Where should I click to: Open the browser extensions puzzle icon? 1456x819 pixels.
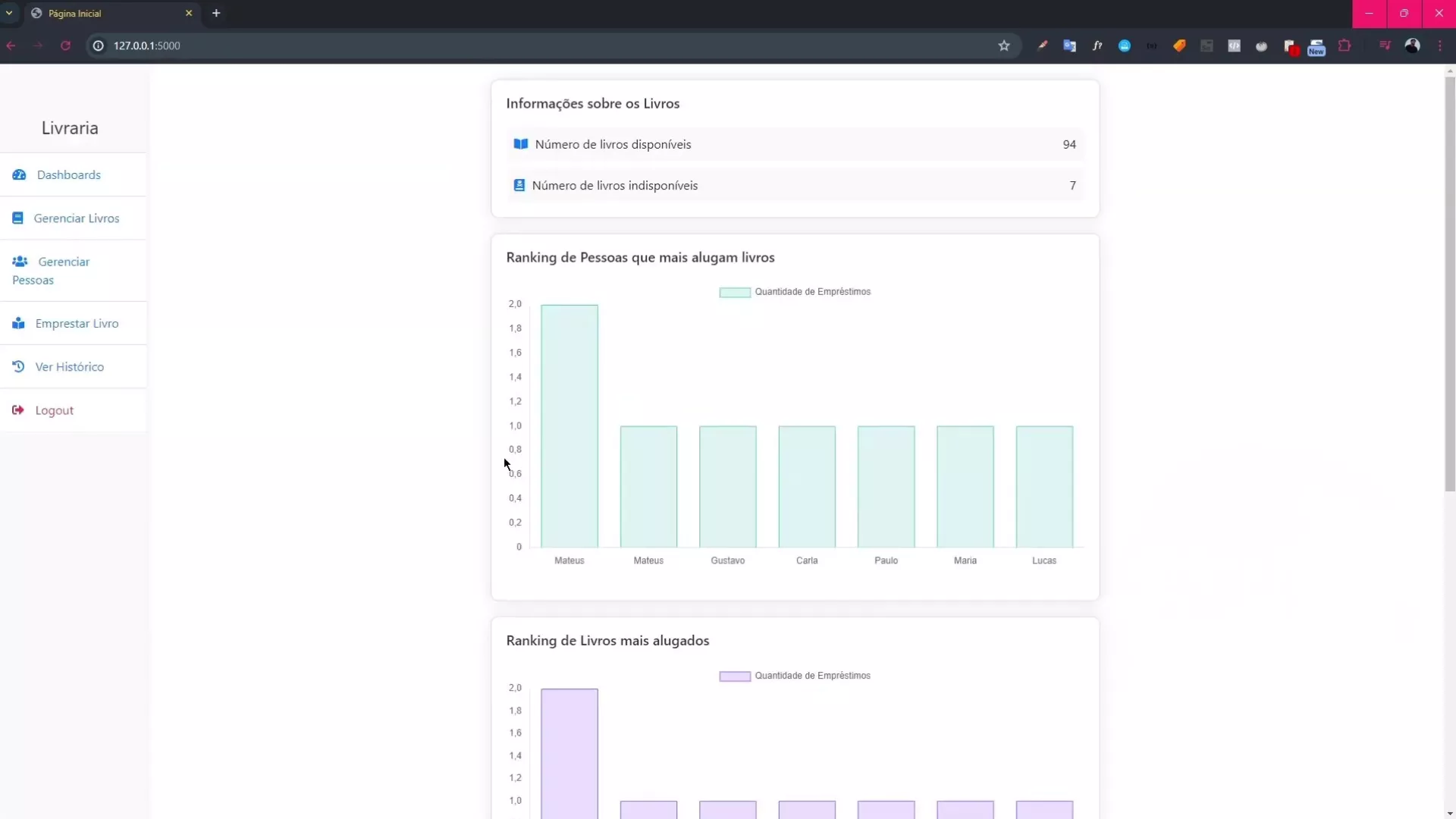coord(1345,45)
